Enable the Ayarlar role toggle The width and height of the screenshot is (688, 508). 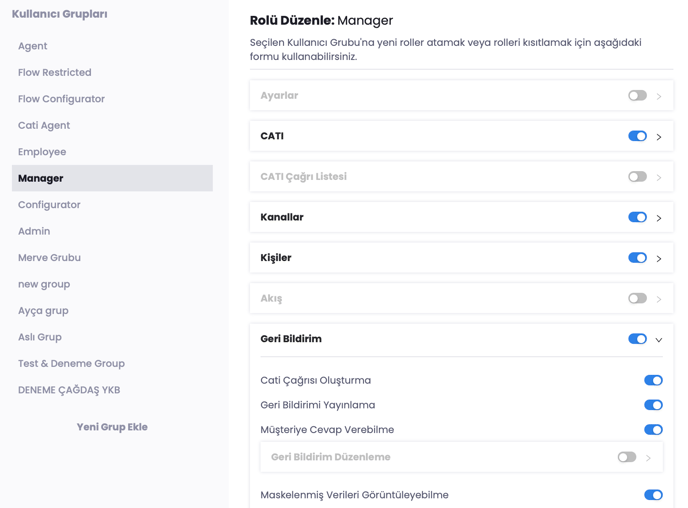[637, 96]
